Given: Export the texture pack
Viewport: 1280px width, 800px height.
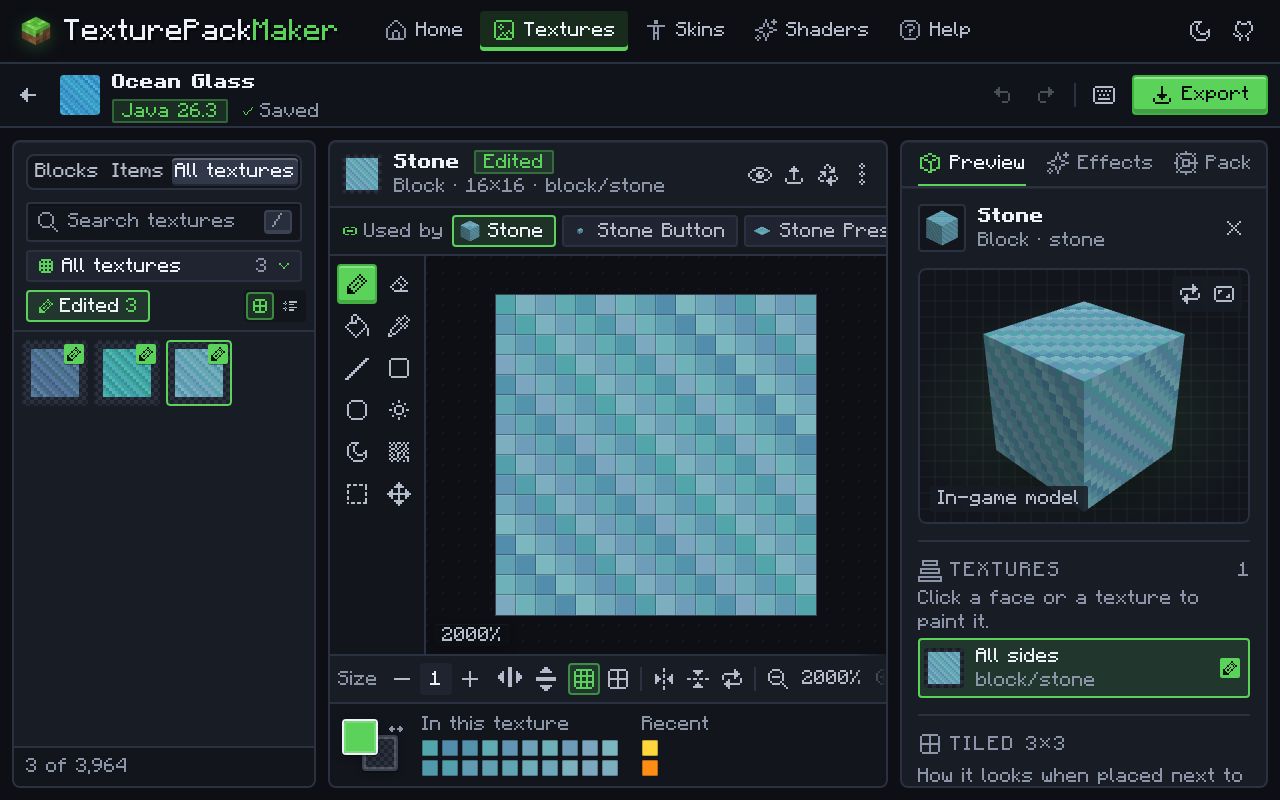Looking at the screenshot, I should [1200, 94].
